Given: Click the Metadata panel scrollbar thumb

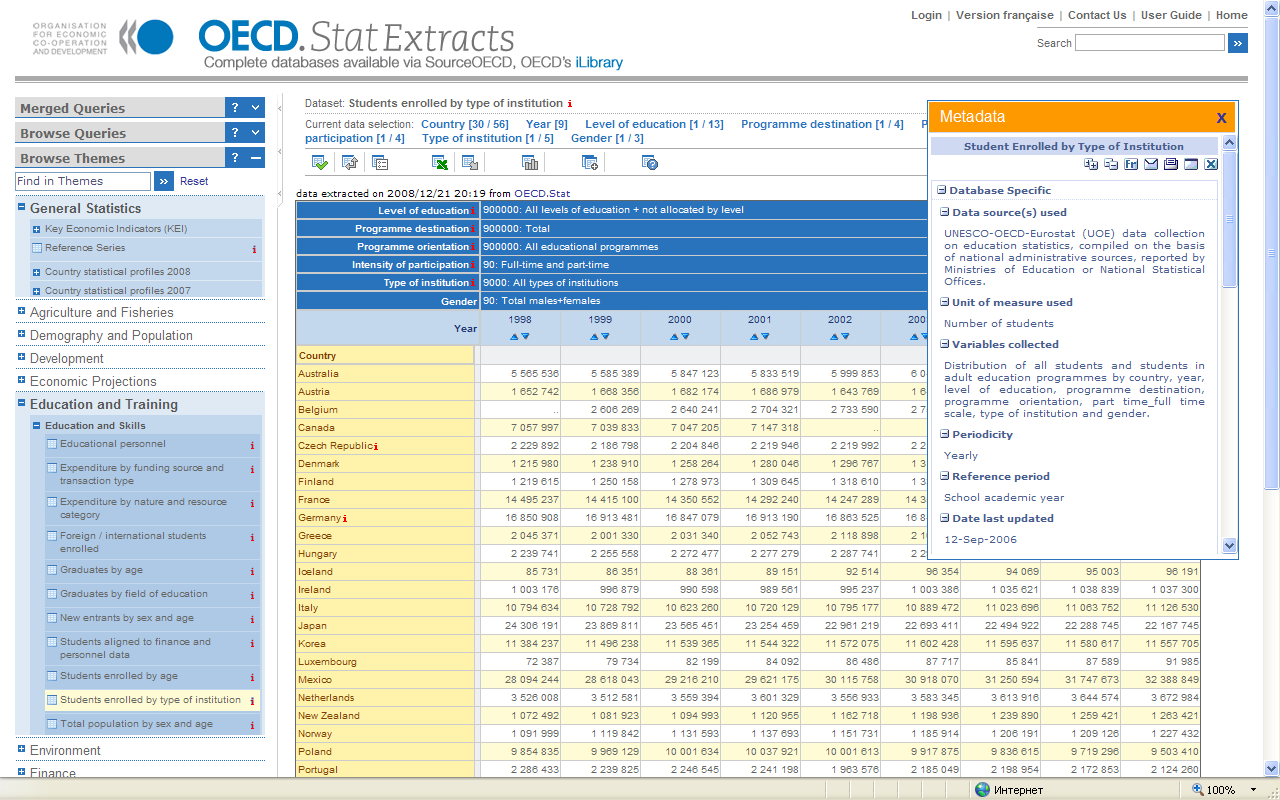Looking at the screenshot, I should [x=1230, y=221].
